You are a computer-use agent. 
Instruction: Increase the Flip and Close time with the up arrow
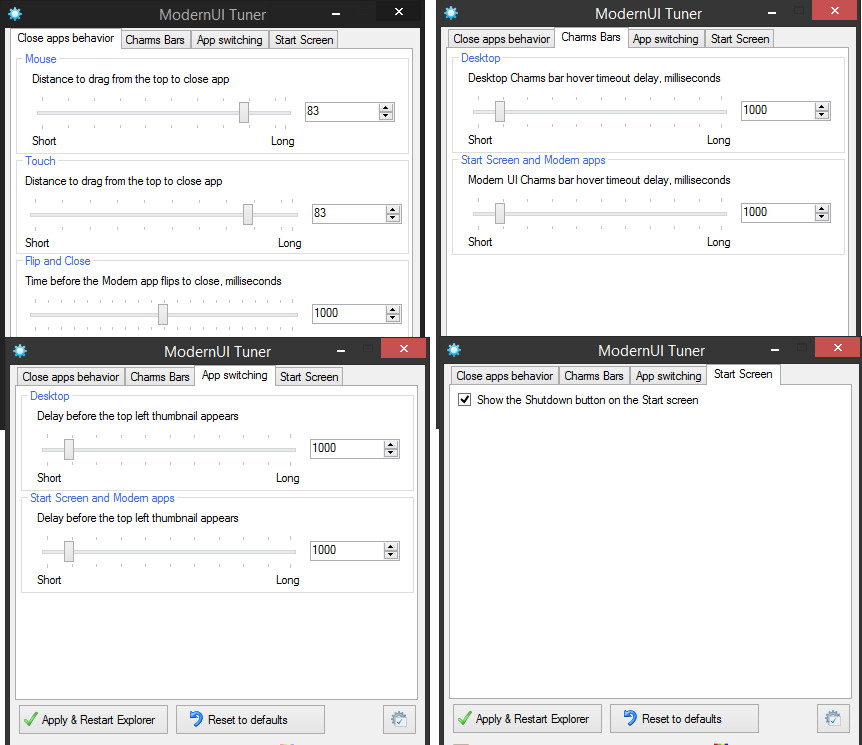coord(393,310)
